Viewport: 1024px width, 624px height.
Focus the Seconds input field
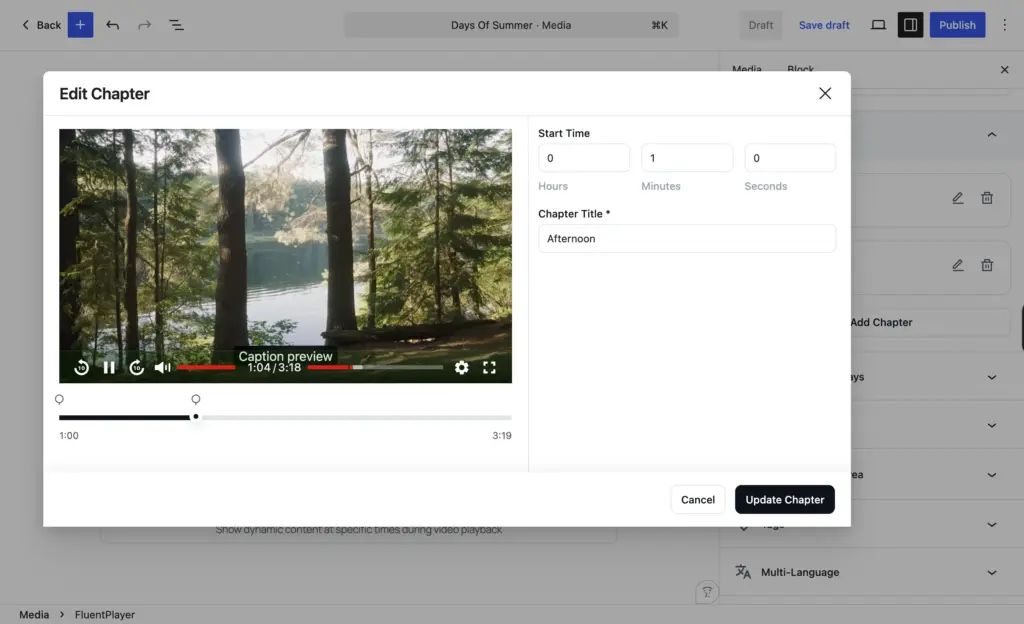[x=790, y=158]
